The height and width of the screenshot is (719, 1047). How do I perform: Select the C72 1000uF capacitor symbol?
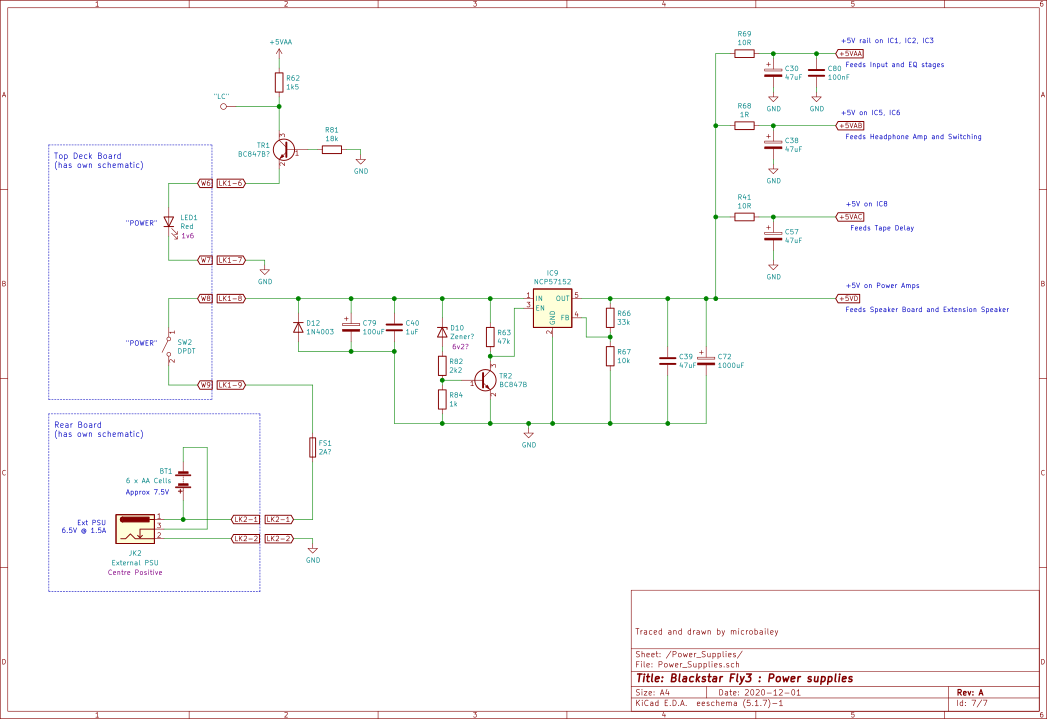706,361
